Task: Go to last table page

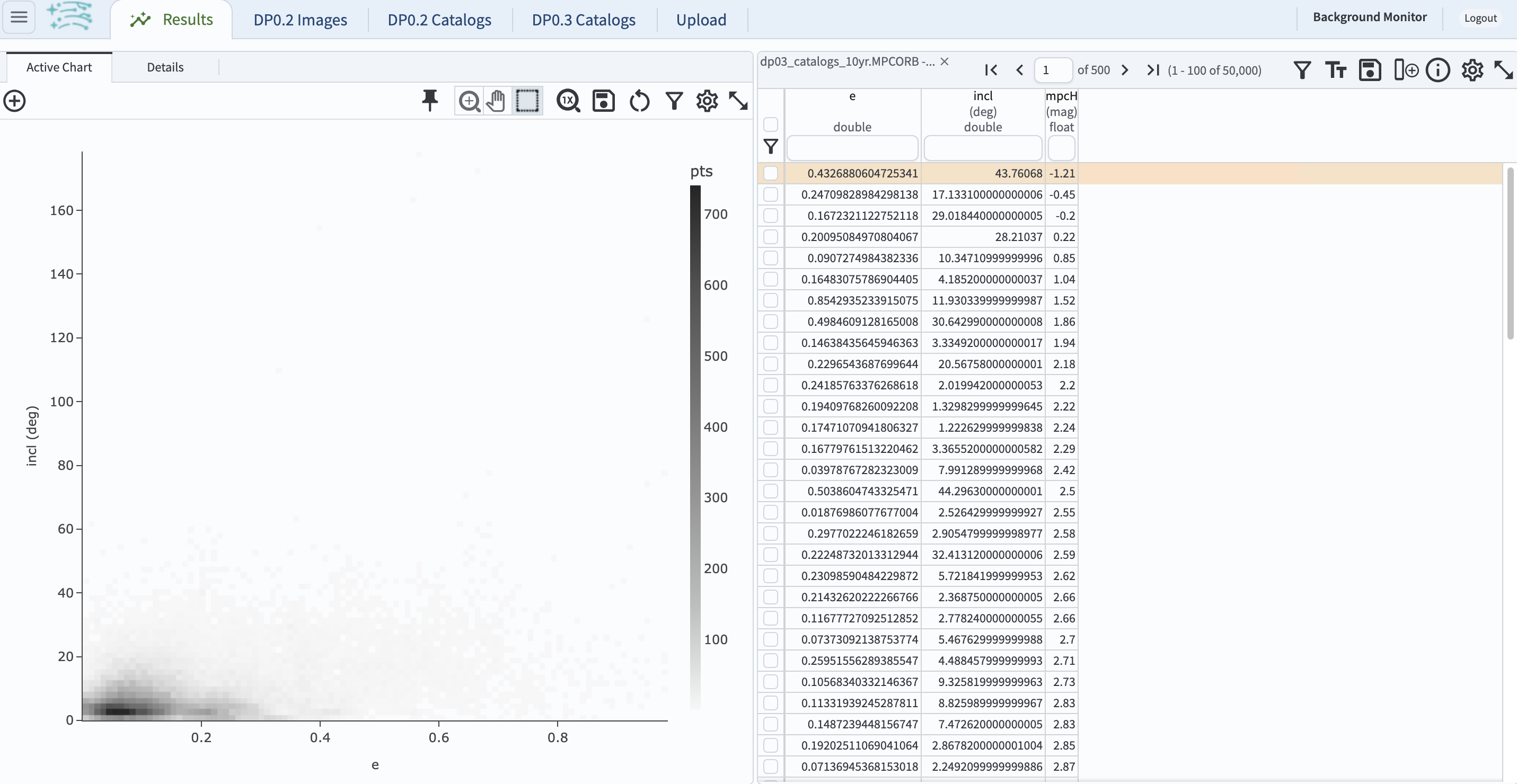Action: [1153, 70]
